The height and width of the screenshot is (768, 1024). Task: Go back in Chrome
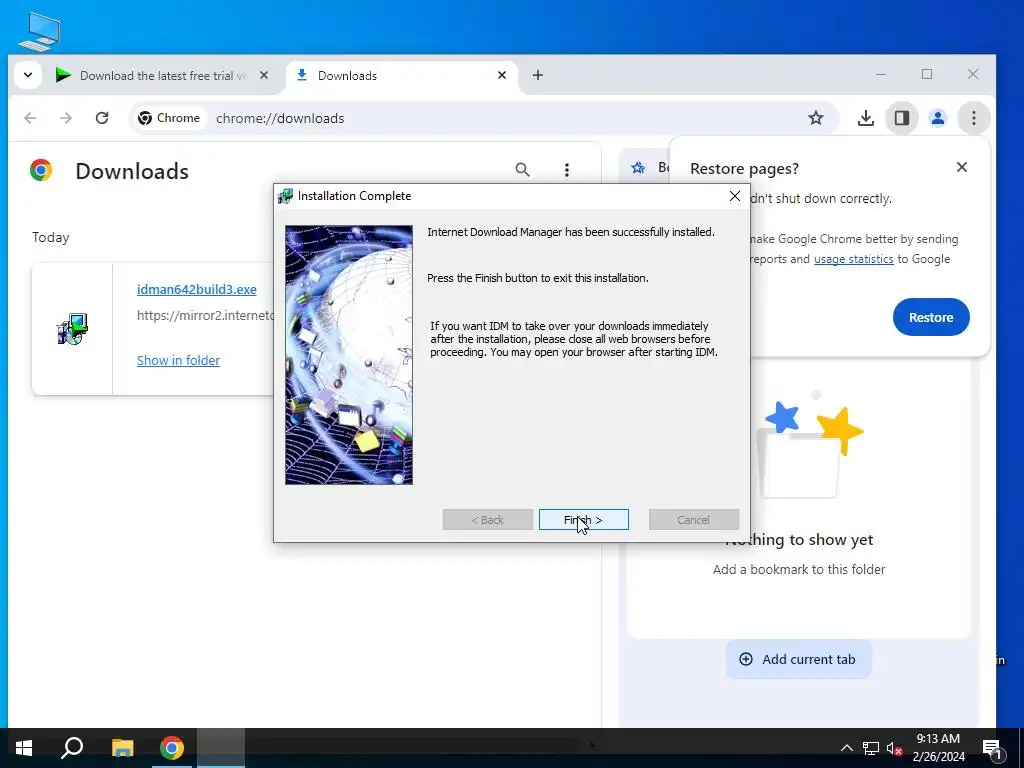pos(30,118)
